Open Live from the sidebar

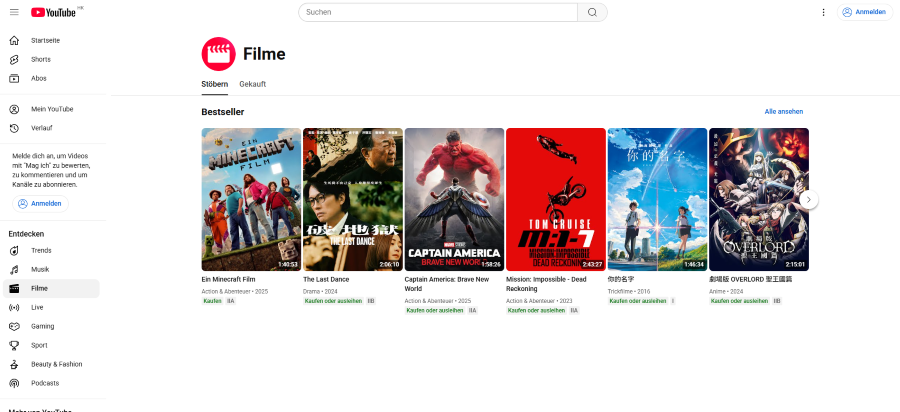click(x=51, y=308)
